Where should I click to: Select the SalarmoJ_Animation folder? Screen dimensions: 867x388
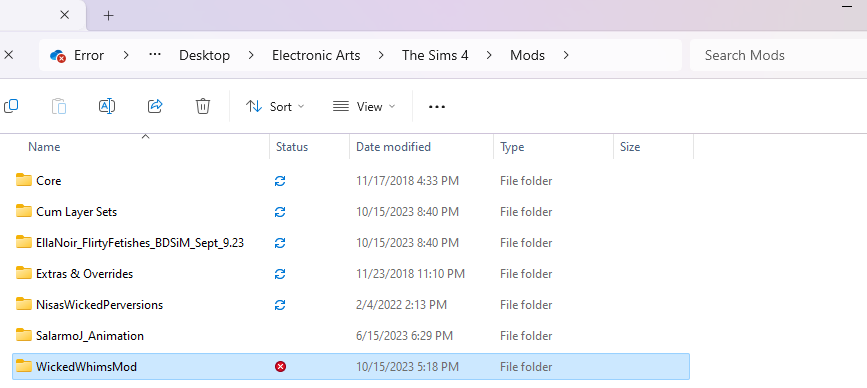tap(351, 335)
